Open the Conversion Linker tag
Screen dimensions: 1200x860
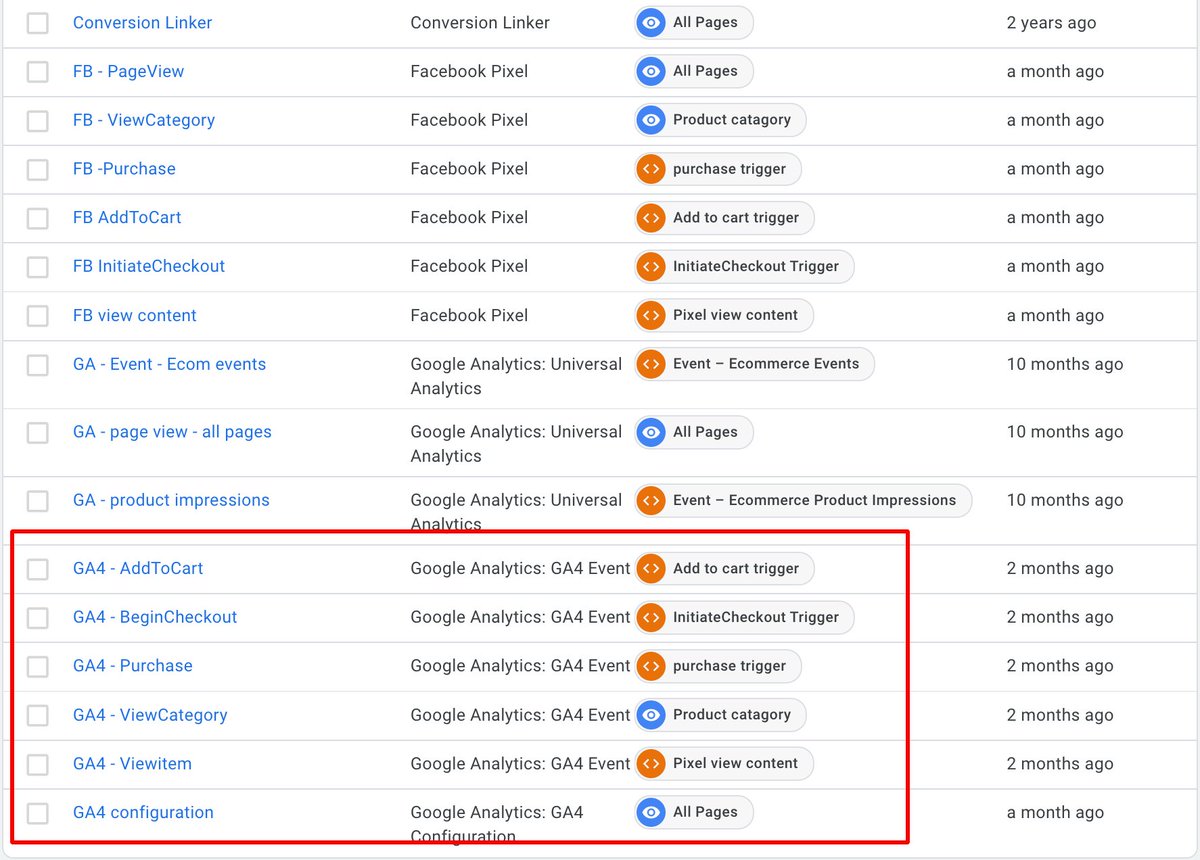click(142, 22)
